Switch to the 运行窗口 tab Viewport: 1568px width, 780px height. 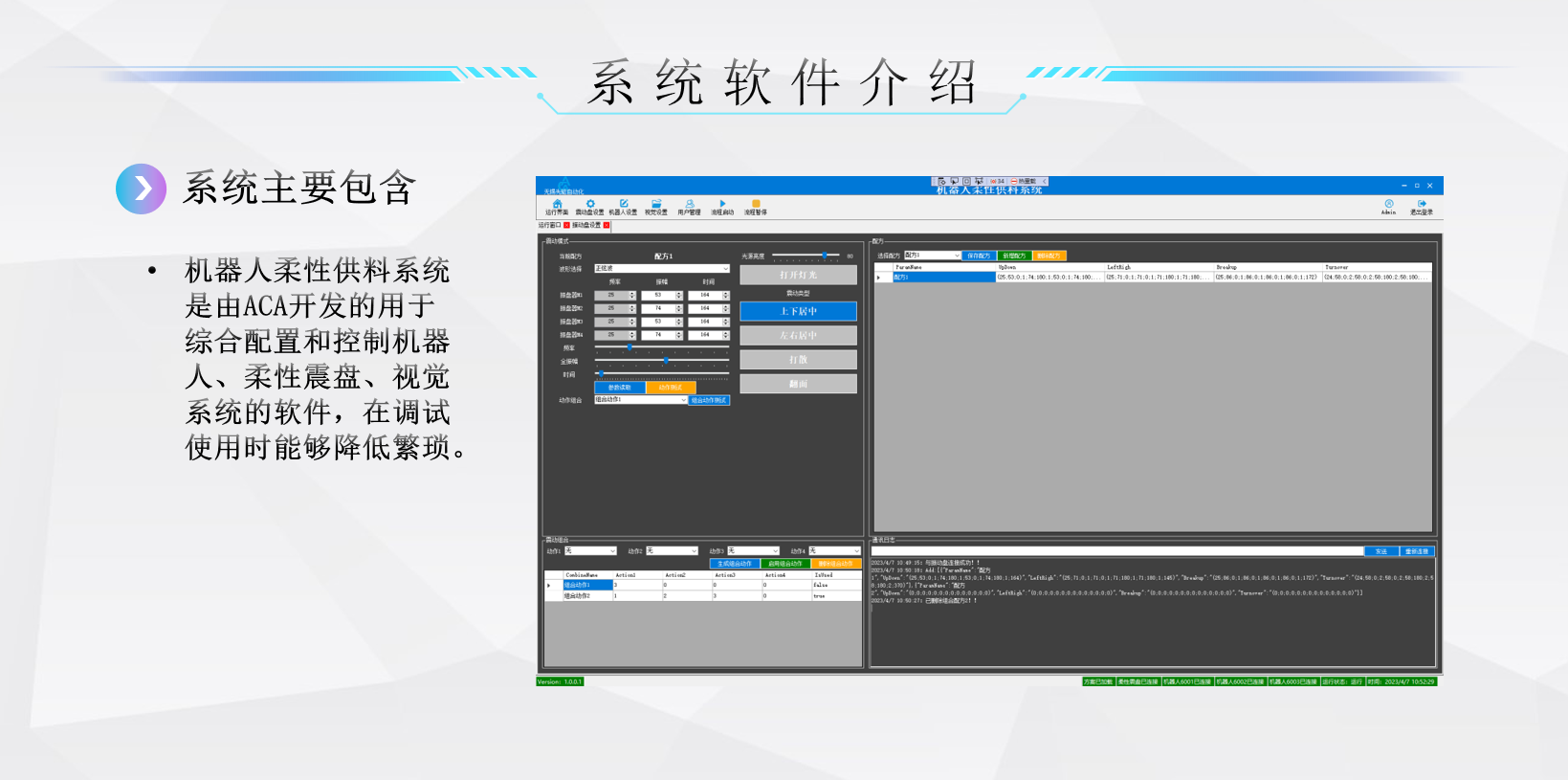pyautogui.click(x=550, y=225)
